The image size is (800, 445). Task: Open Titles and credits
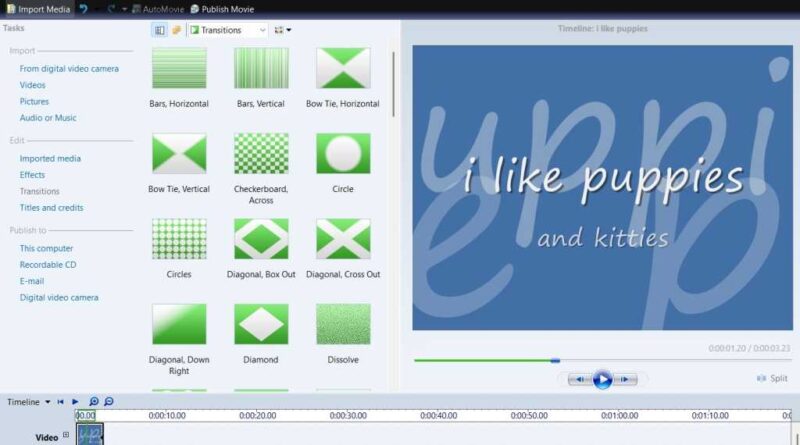[x=52, y=207]
